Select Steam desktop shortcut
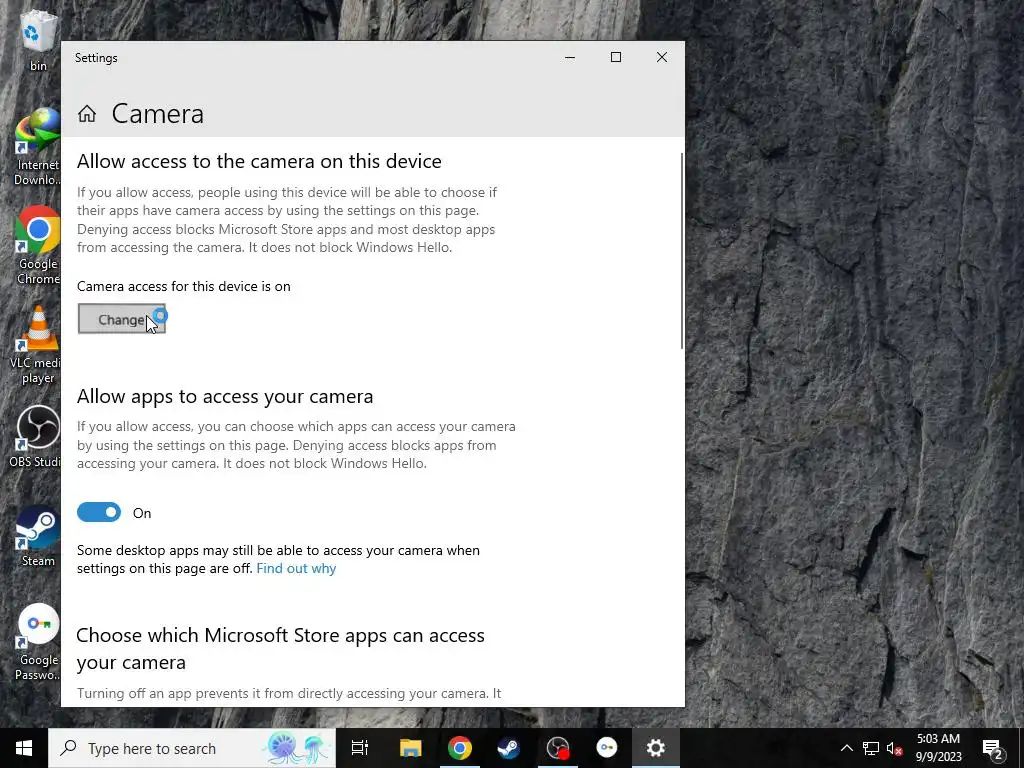This screenshot has width=1024, height=768. (x=38, y=537)
